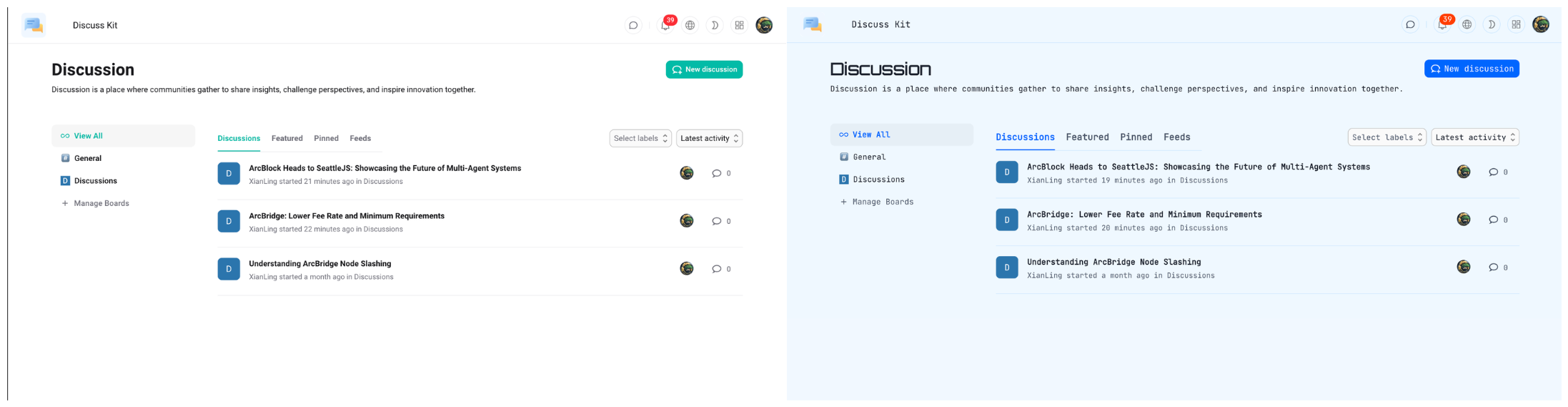Open the chat bubble icon in the right blue-tinted header
The image size is (1568, 407).
pos(1410,25)
